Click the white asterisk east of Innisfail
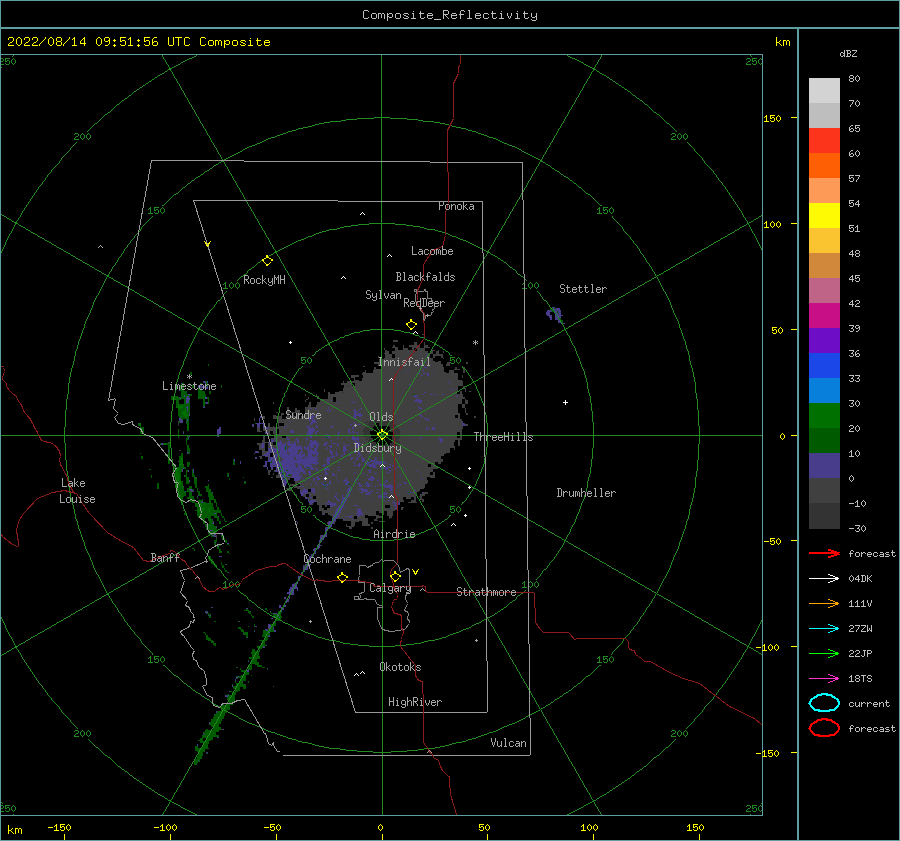This screenshot has width=900, height=841. pos(475,343)
